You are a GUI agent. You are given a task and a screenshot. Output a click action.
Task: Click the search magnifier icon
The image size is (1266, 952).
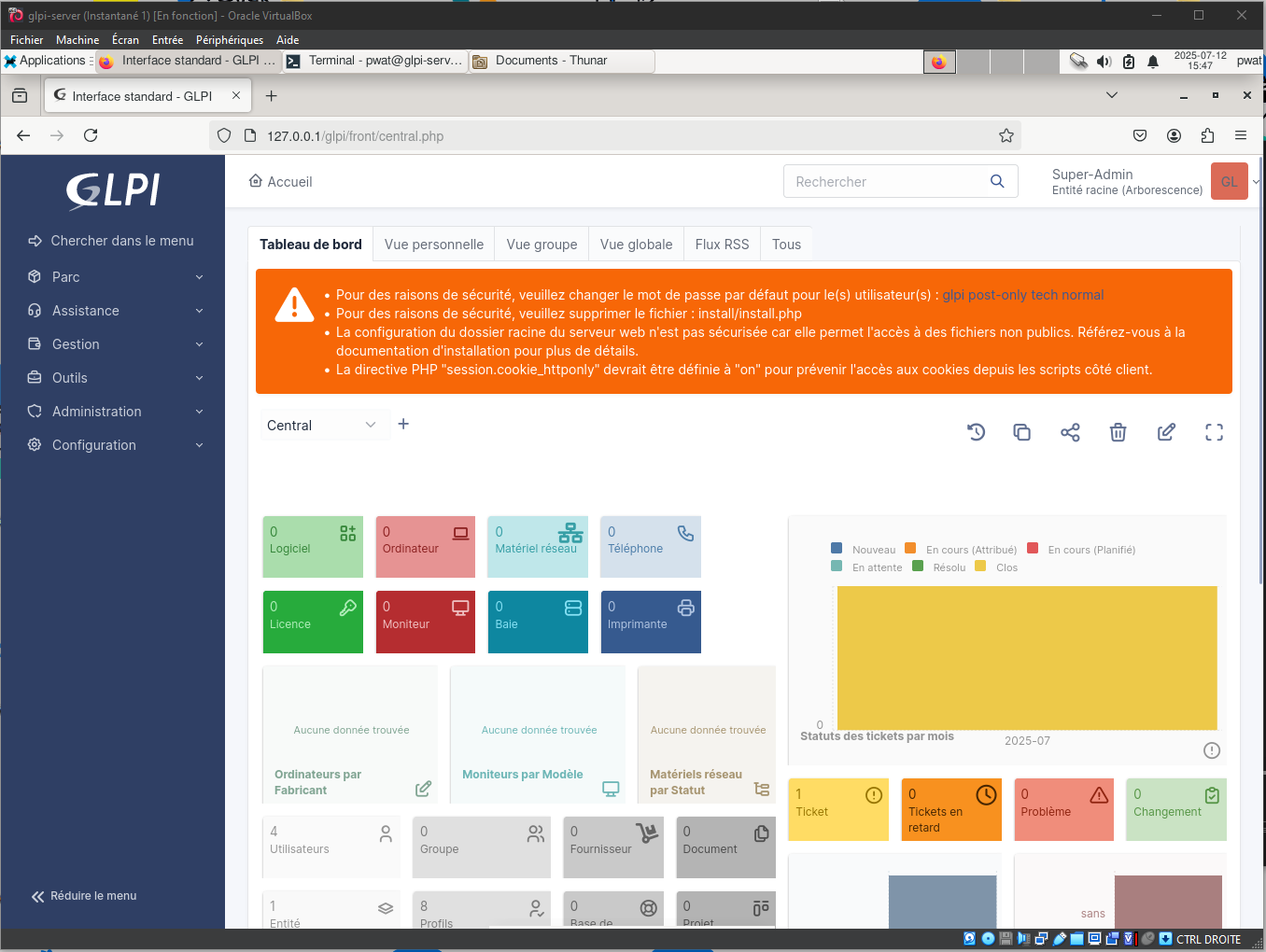997,181
